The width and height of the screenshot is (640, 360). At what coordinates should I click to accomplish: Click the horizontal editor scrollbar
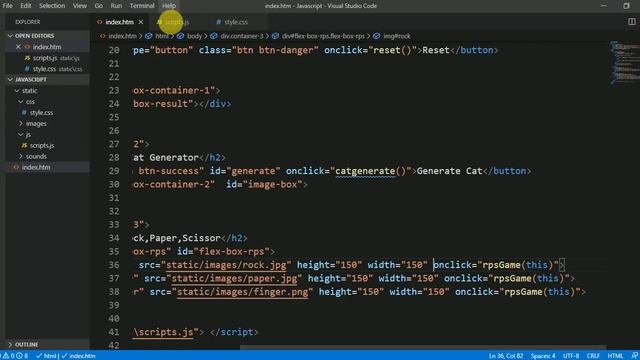pos(422,348)
